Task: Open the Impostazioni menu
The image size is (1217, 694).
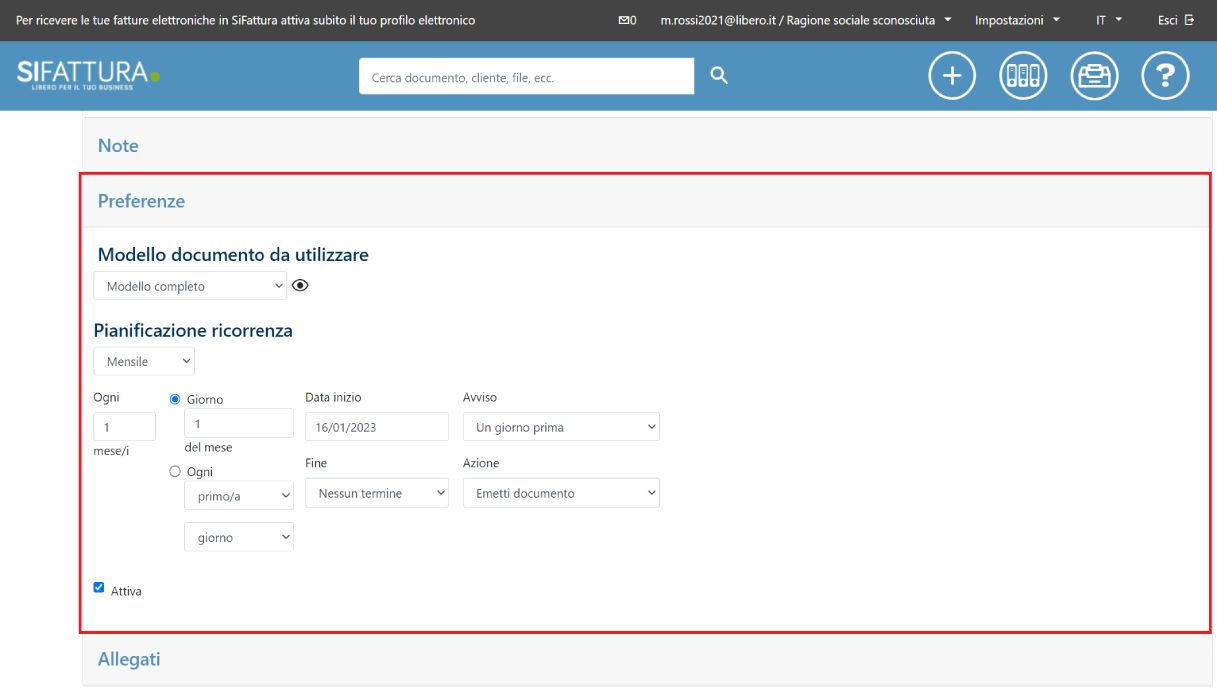Action: click(x=1017, y=20)
